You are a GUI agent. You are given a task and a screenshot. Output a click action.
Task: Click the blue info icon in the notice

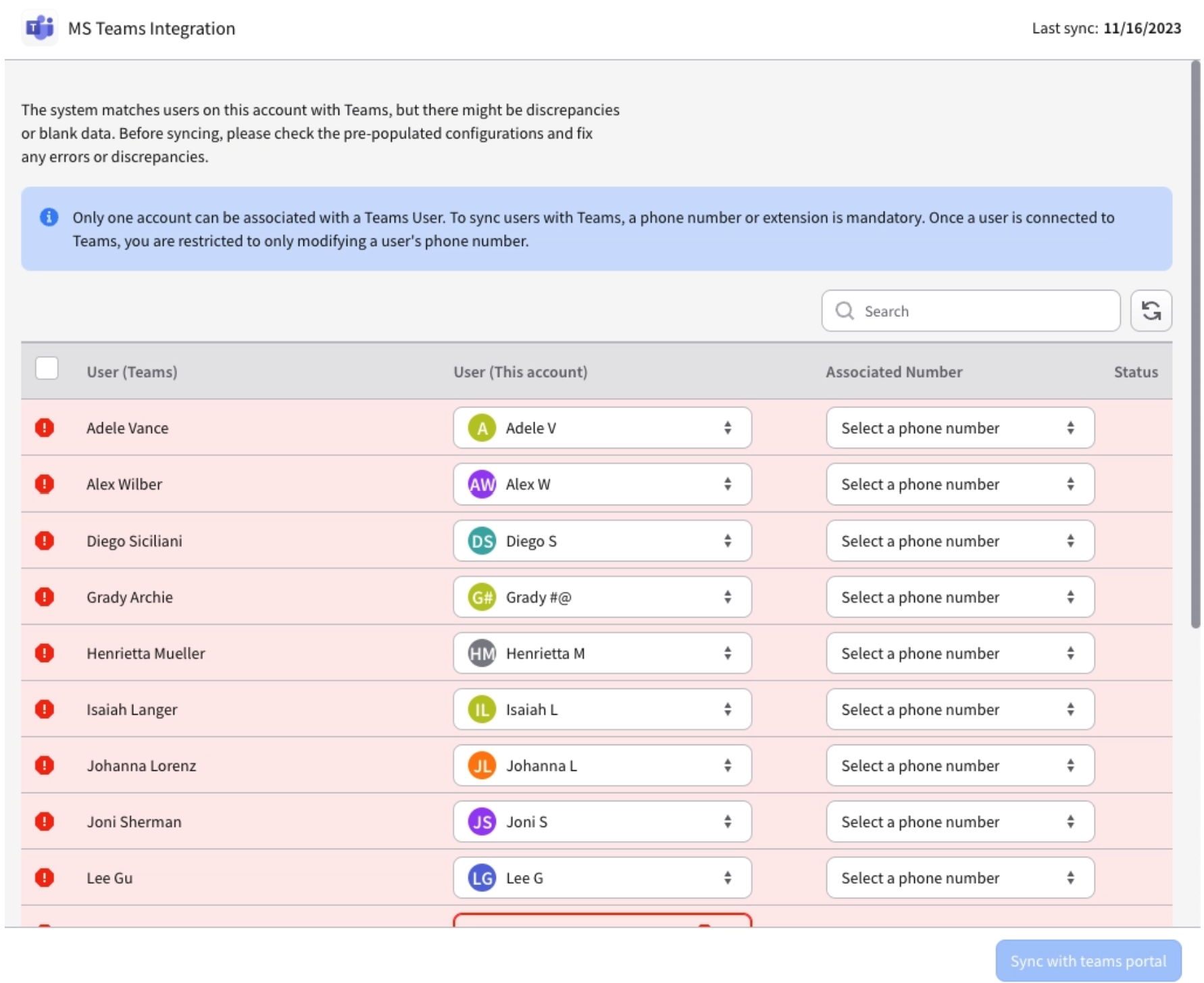pyautogui.click(x=49, y=217)
